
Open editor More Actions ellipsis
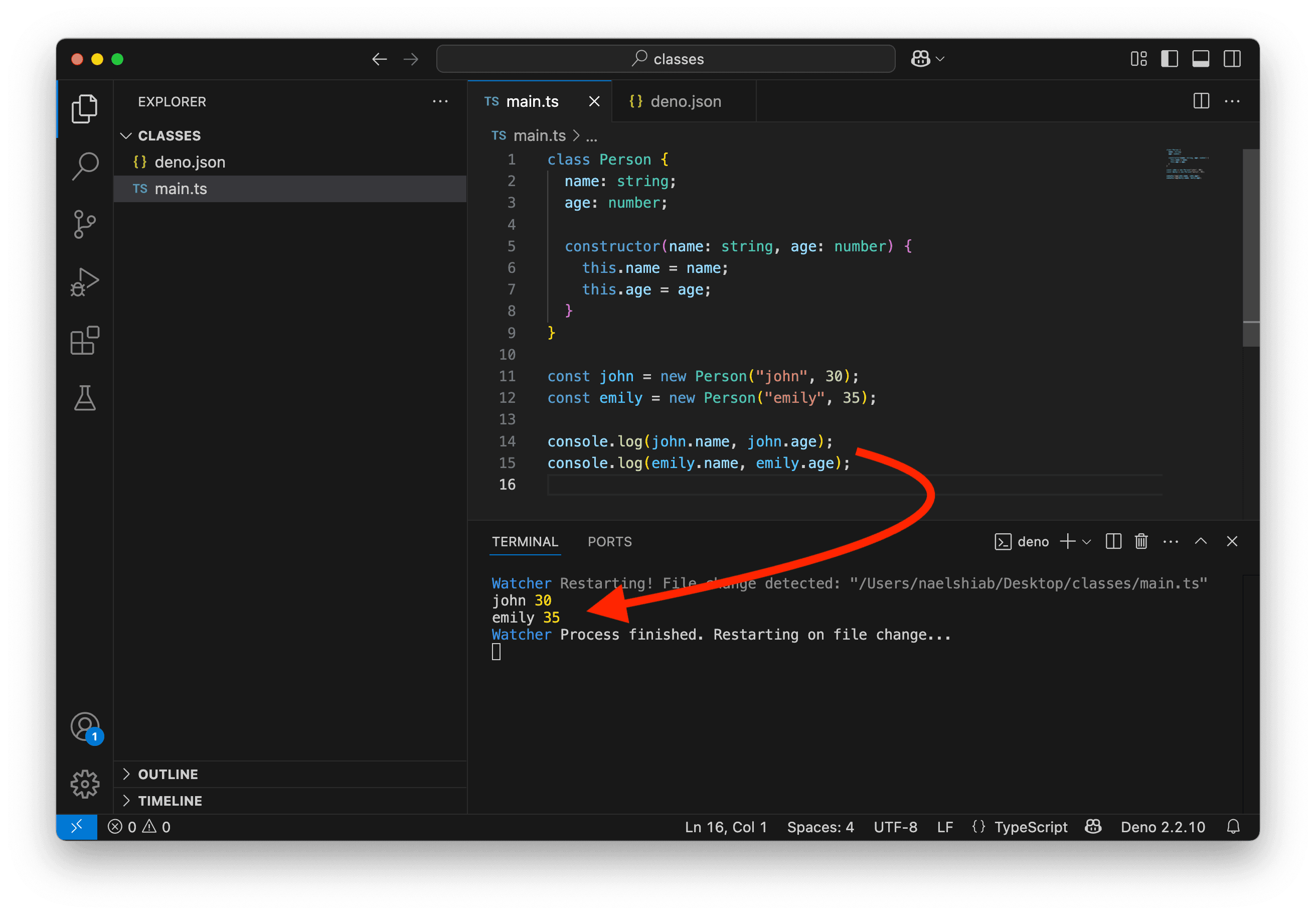pos(1232,101)
